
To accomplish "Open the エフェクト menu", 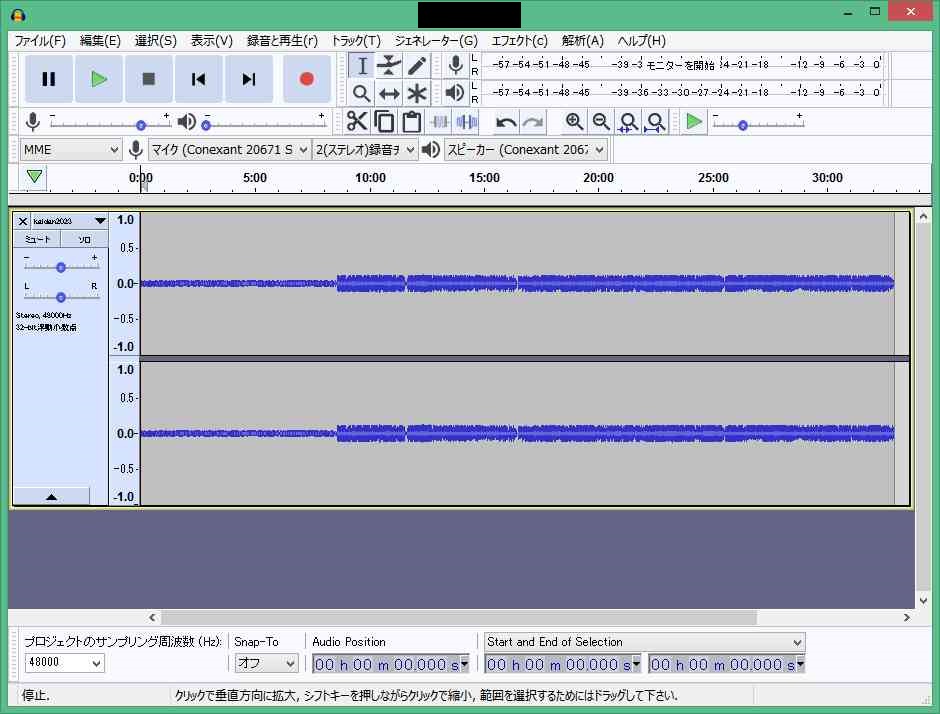I will (519, 41).
